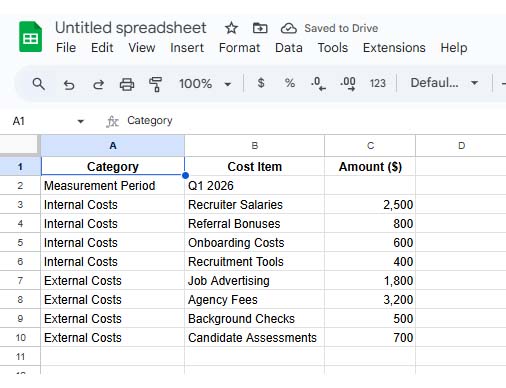
Task: Click the Amount ($) header cell
Action: tap(370, 166)
